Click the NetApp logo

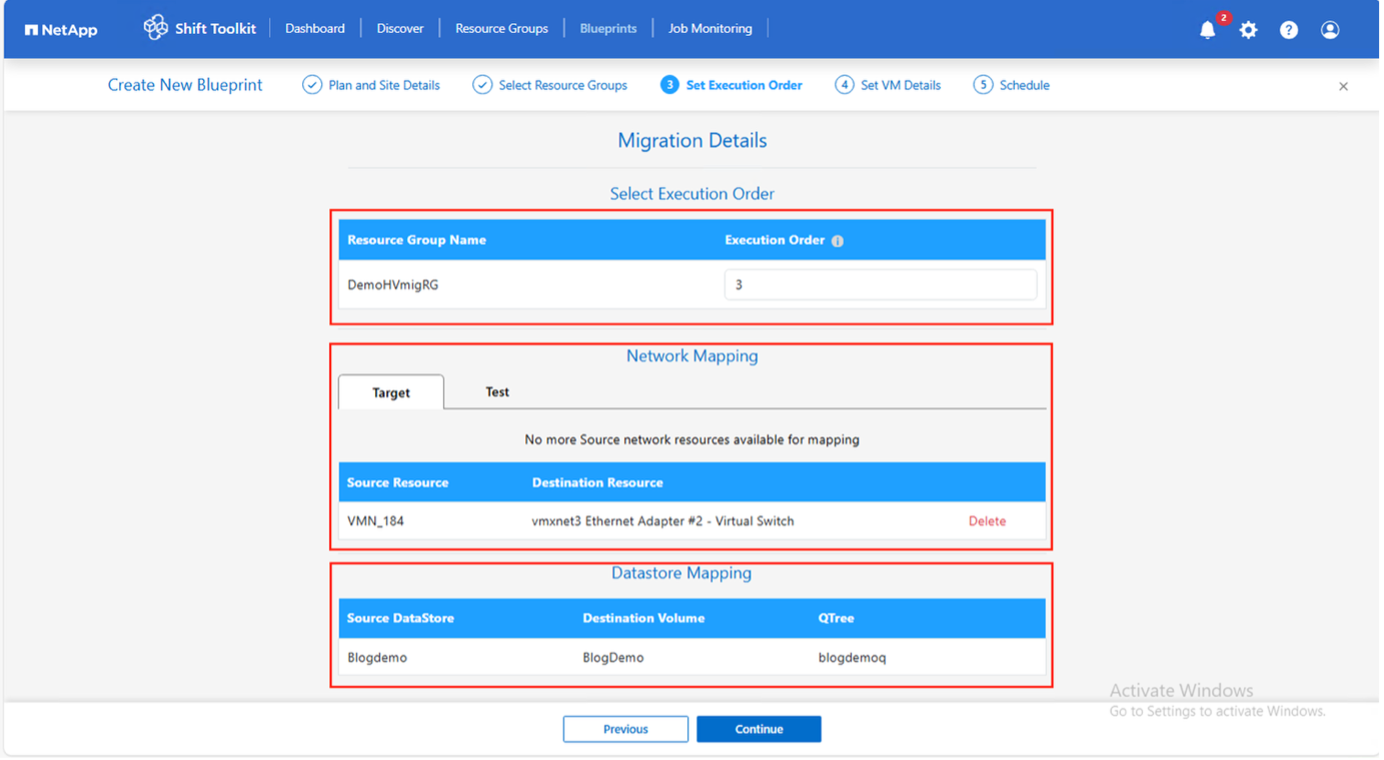(x=61, y=30)
